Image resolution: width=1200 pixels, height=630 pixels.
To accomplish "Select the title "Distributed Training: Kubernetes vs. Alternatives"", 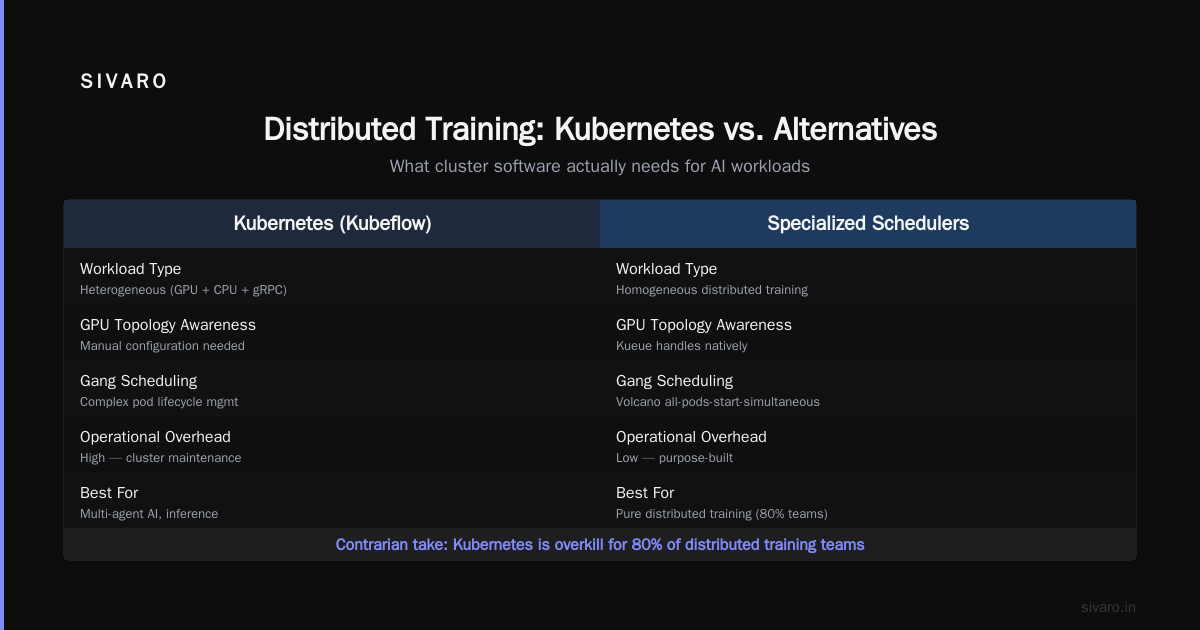I will point(600,130).
